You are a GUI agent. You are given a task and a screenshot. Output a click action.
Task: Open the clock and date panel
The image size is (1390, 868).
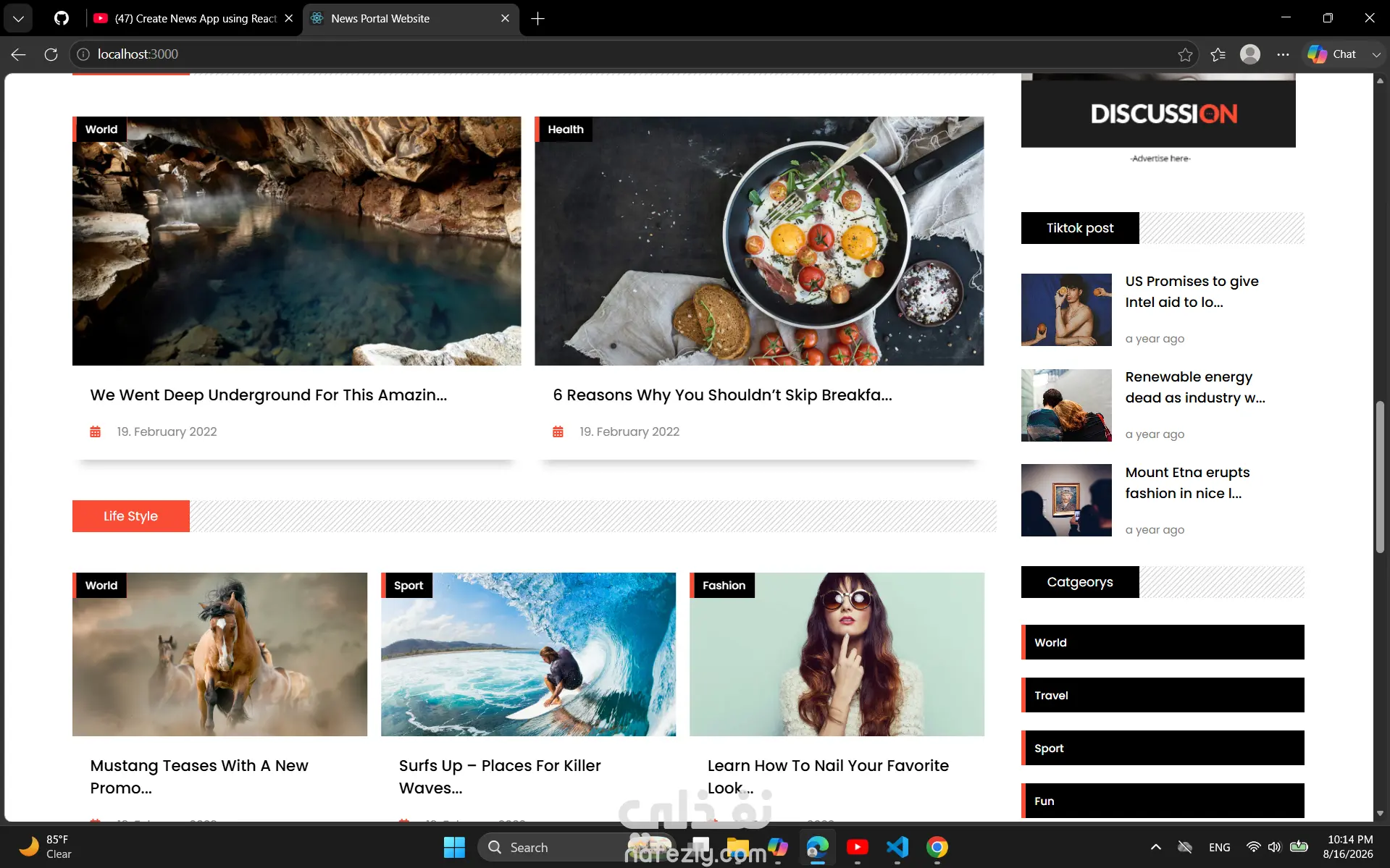(x=1348, y=847)
